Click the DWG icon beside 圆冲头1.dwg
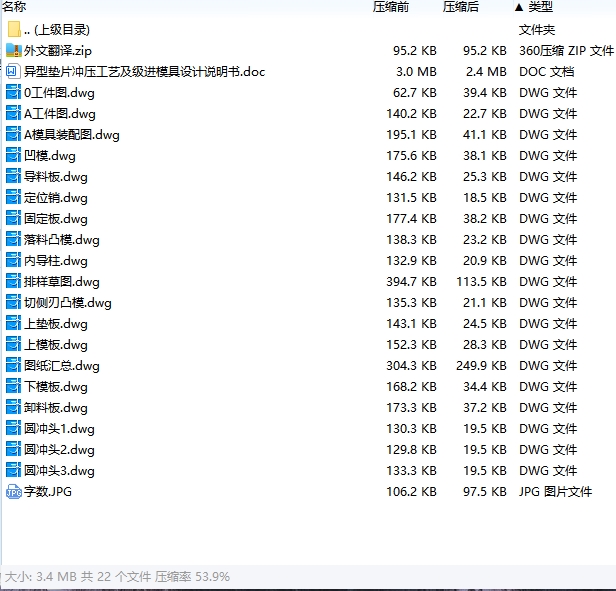The height and width of the screenshot is (591, 616). click(x=13, y=429)
